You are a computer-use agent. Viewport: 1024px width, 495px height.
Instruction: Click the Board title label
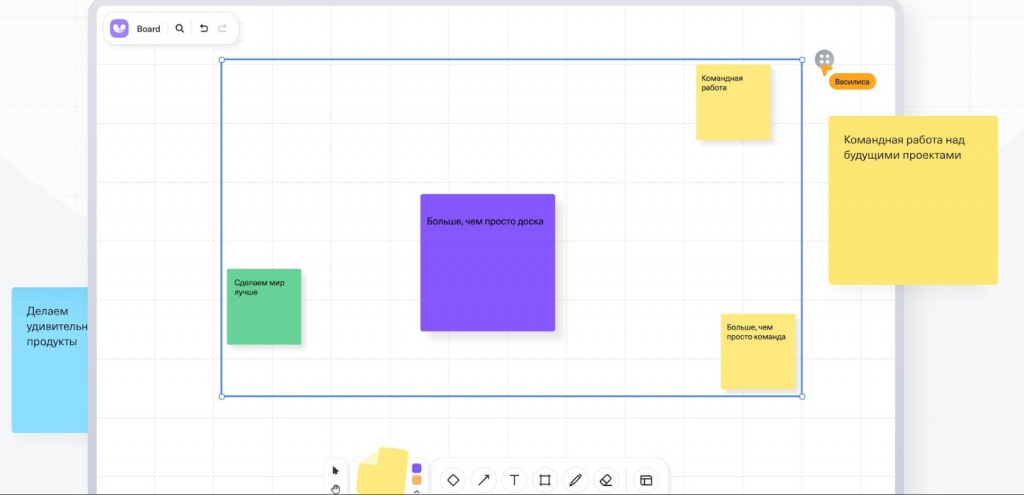(x=148, y=29)
